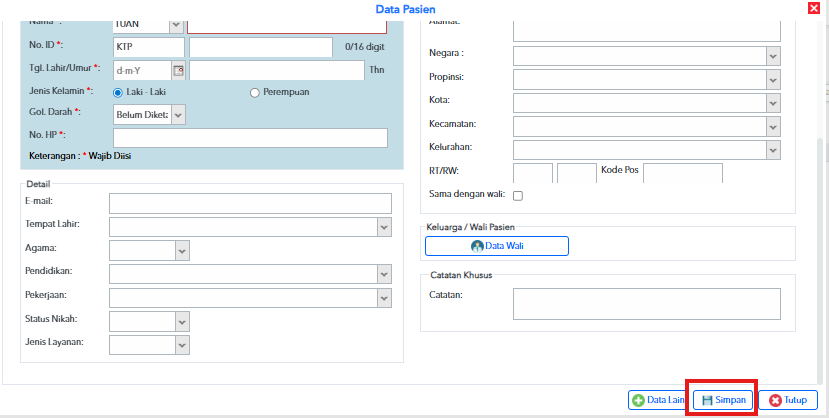The height and width of the screenshot is (418, 829).
Task: Click the No. HP input field
Action: coord(251,138)
